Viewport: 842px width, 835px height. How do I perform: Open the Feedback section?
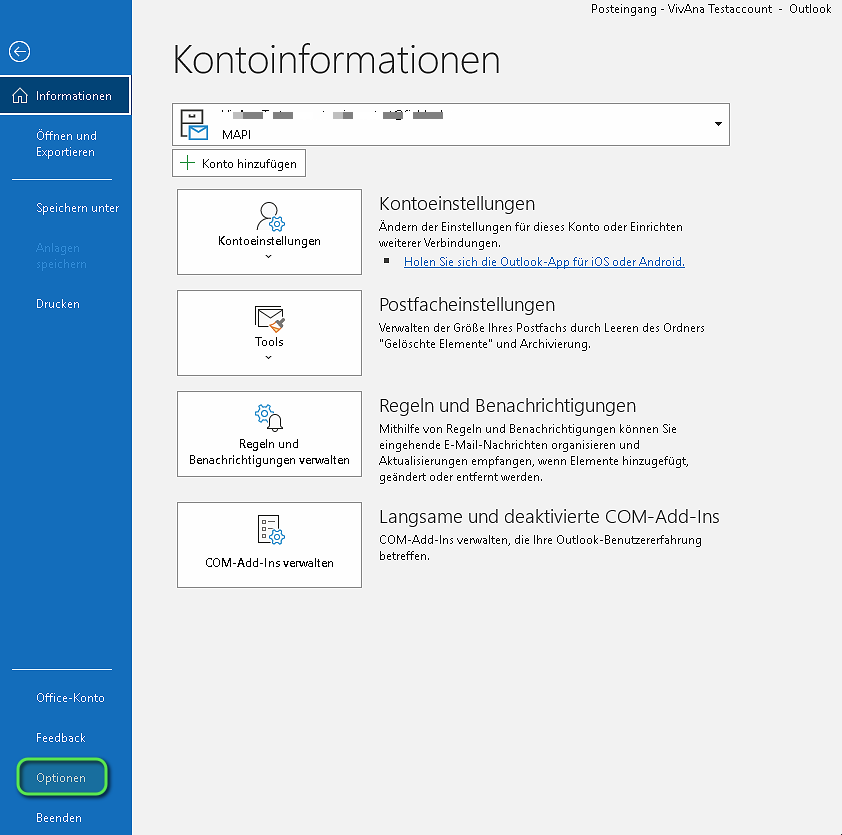pyautogui.click(x=61, y=738)
